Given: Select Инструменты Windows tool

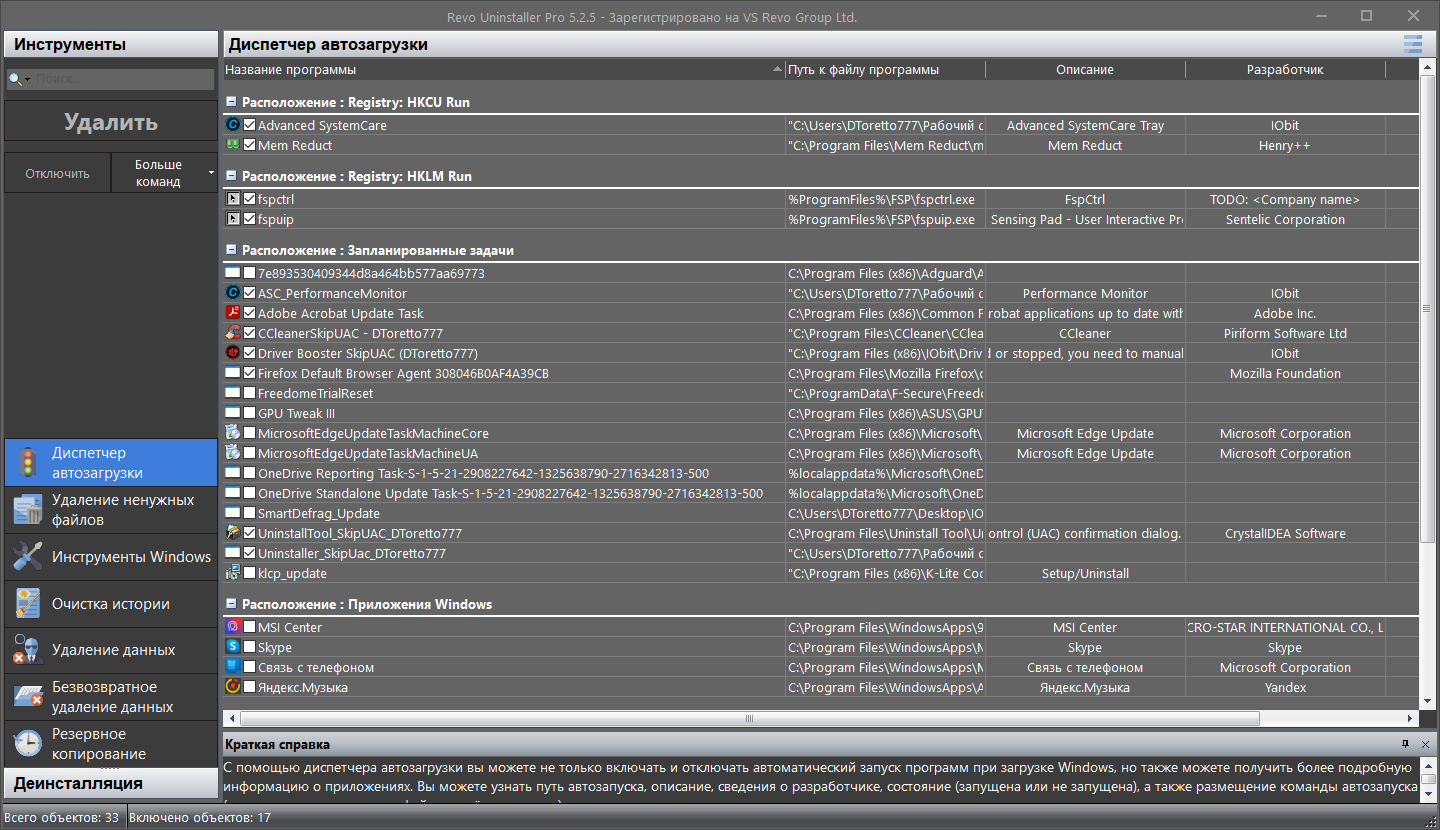Looking at the screenshot, I should click(111, 557).
